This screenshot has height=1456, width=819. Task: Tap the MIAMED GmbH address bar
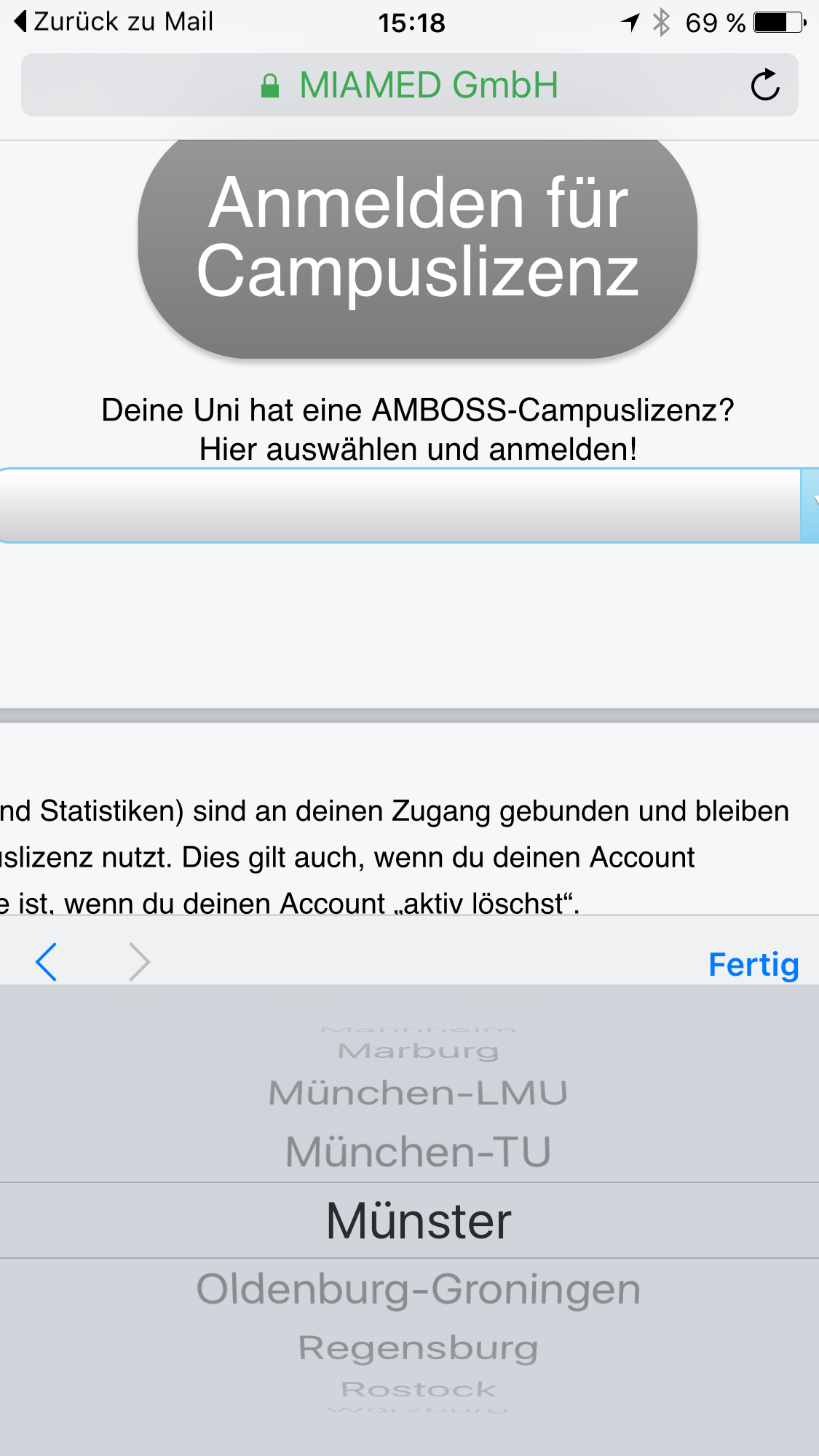coord(409,85)
